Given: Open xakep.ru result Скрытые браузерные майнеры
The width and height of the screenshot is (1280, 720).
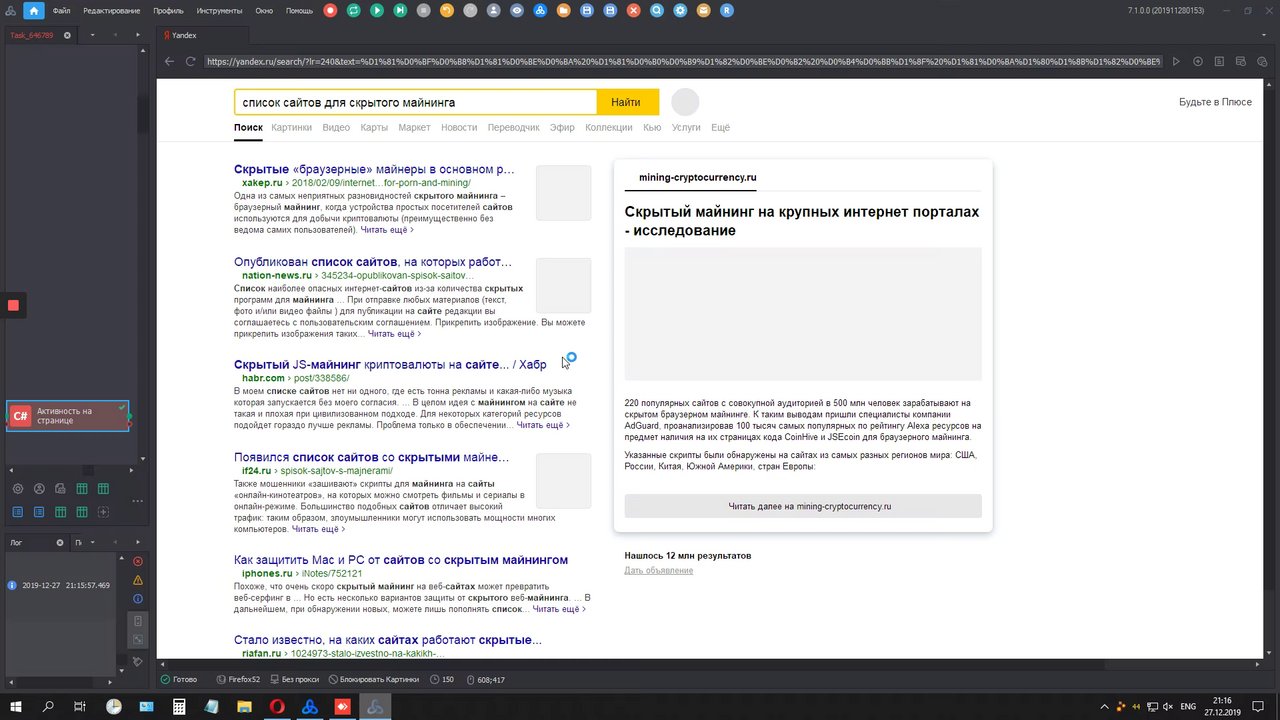Looking at the screenshot, I should [x=374, y=169].
